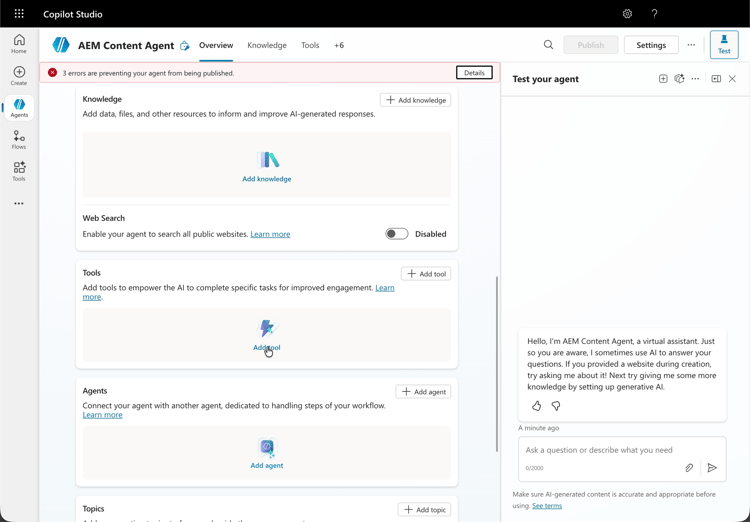
Task: Open agent Settings
Action: [651, 45]
